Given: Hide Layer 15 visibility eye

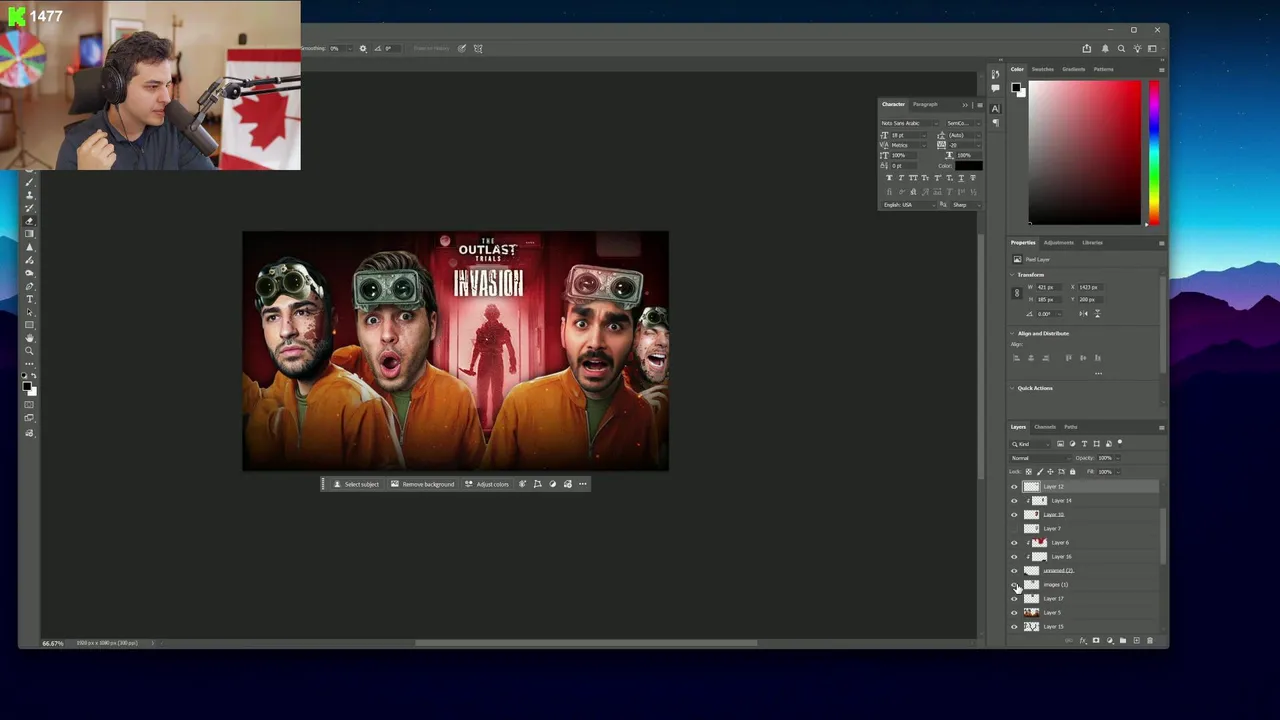Looking at the screenshot, I should [1014, 626].
